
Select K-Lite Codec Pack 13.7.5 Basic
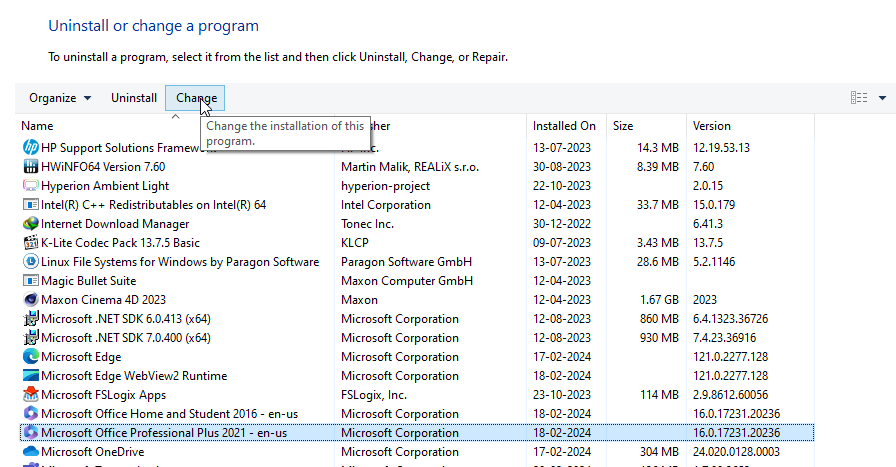(x=120, y=242)
